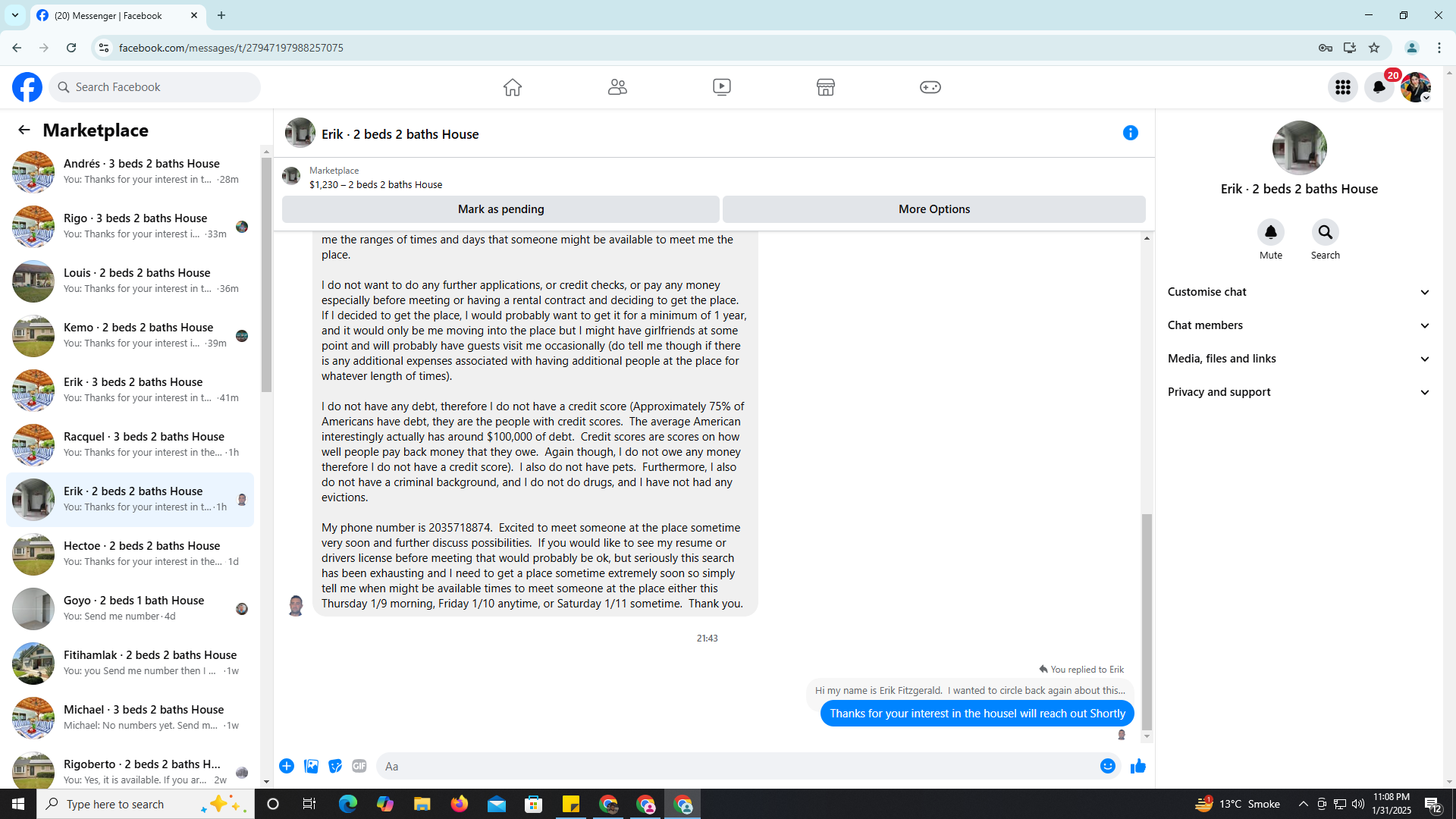Choose a sticker from the composer
Viewport: 1456px width, 819px height.
click(x=335, y=766)
